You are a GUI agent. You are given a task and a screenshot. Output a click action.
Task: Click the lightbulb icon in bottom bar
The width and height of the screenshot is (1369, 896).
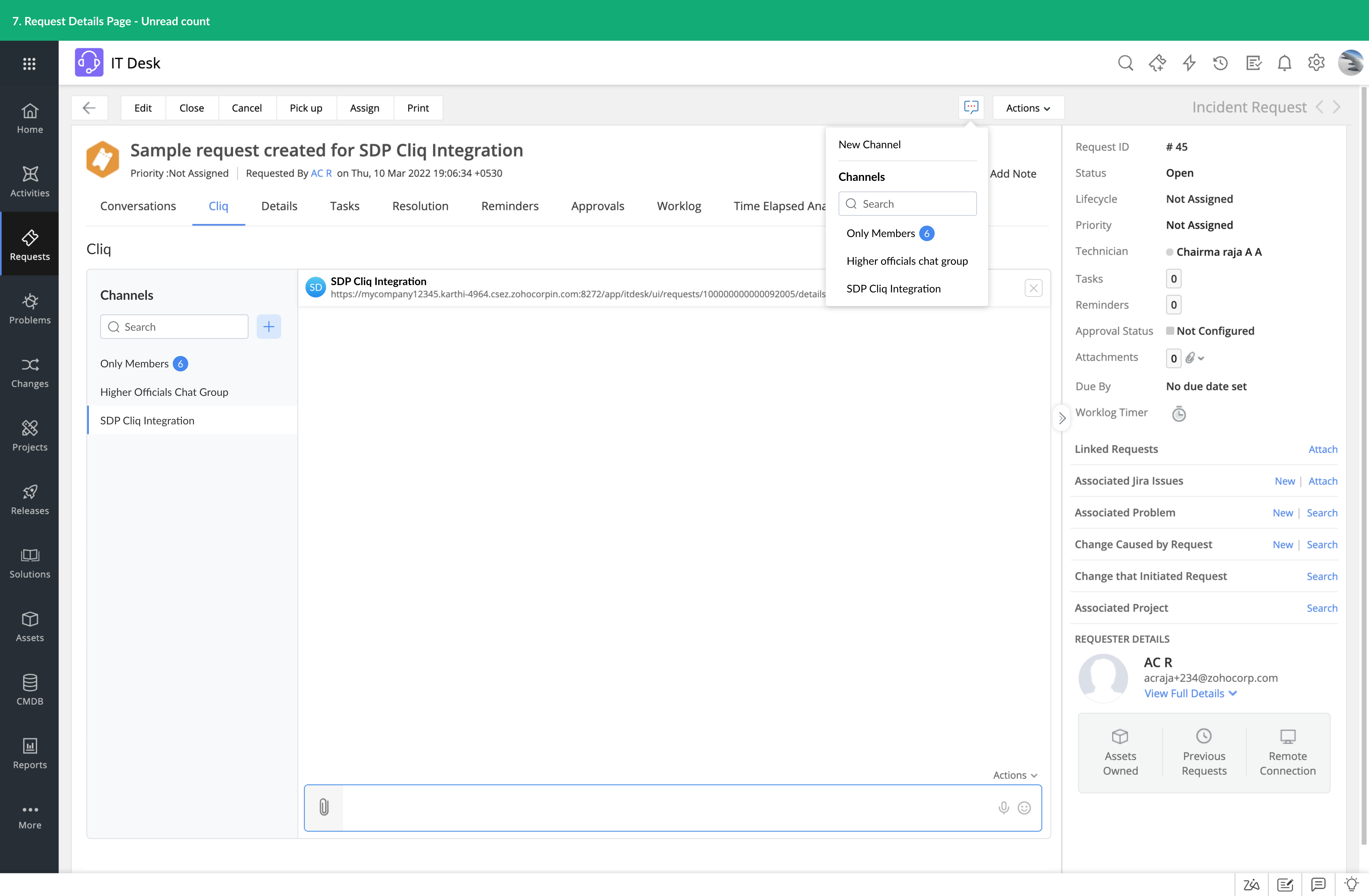[1351, 885]
